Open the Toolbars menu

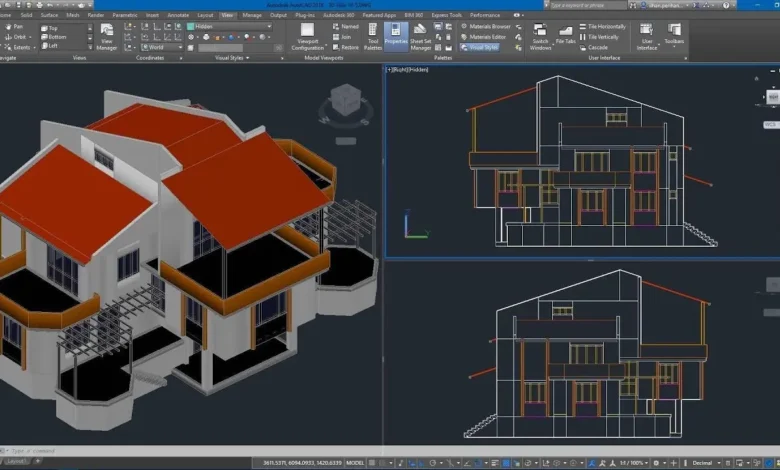point(674,36)
